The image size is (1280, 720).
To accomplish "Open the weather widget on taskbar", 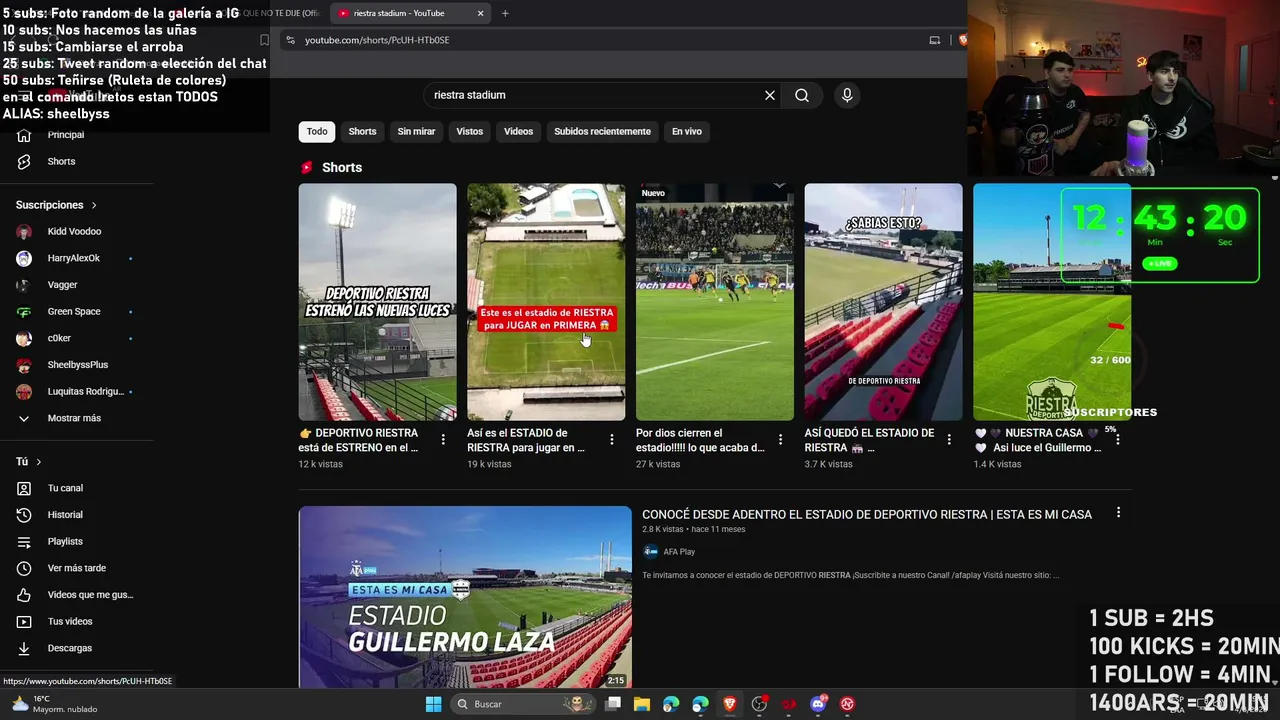I will pyautogui.click(x=55, y=704).
